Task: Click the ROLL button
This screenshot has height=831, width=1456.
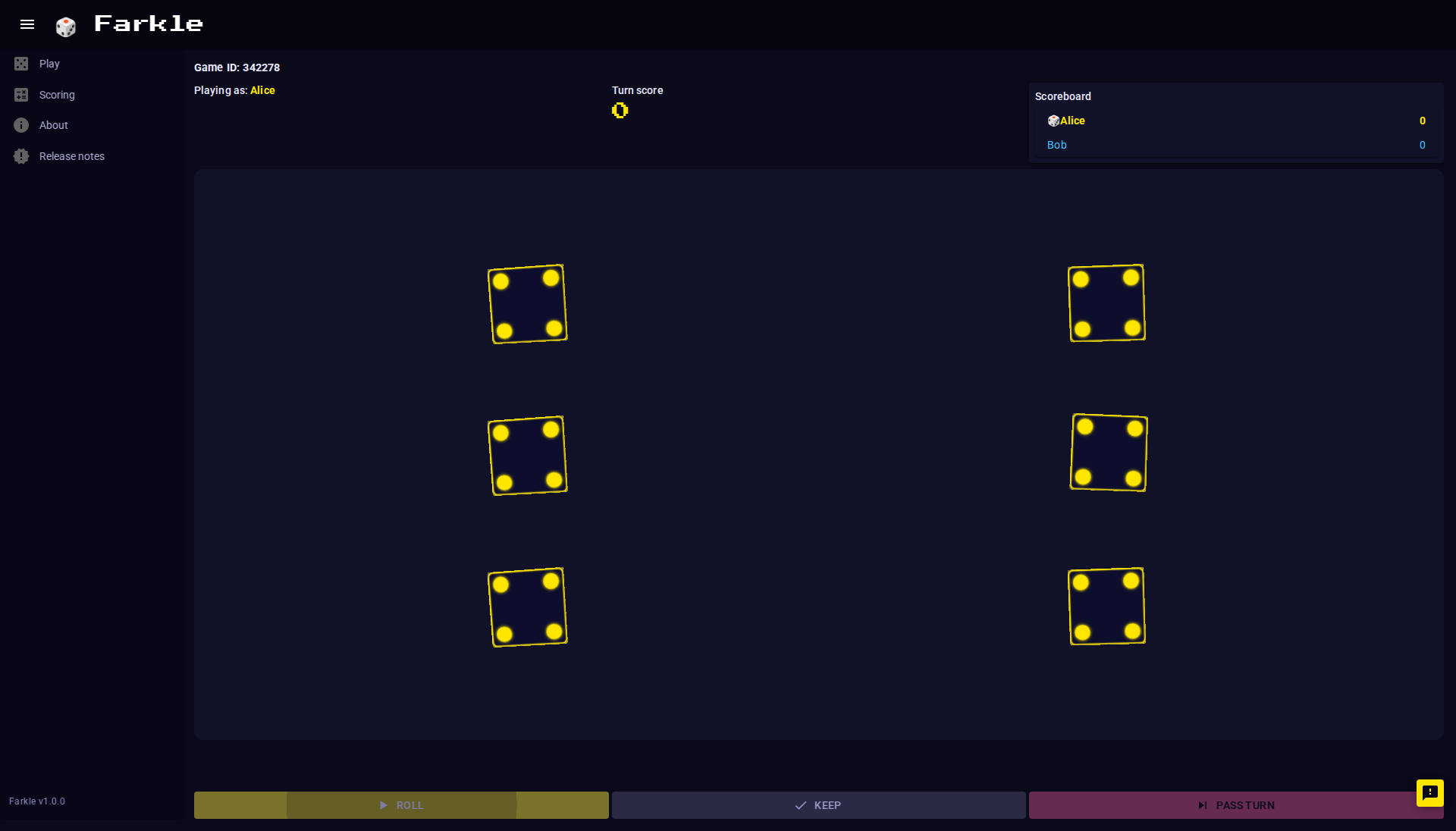Action: [401, 805]
